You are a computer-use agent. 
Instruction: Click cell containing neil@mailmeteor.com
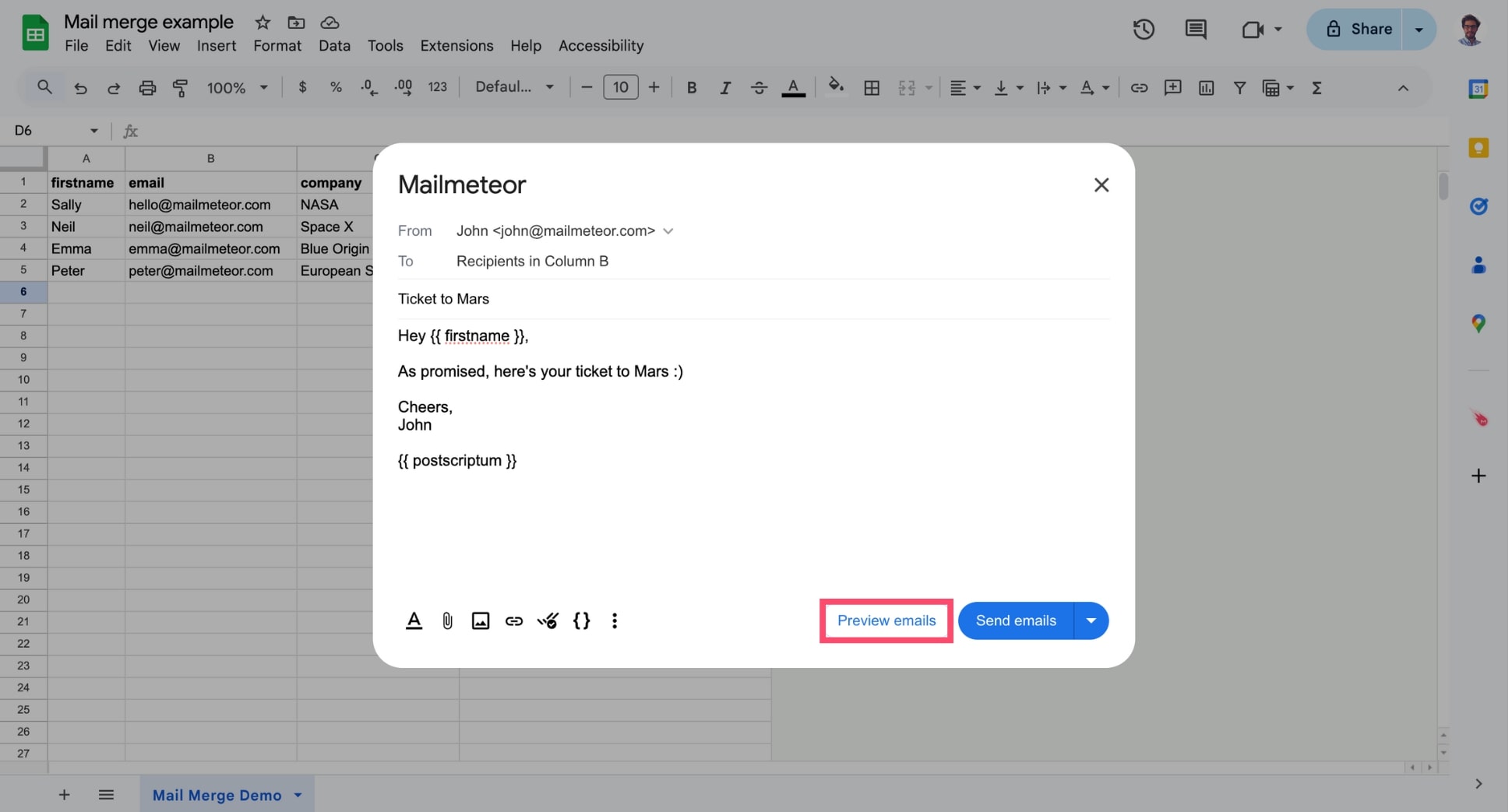(x=210, y=227)
